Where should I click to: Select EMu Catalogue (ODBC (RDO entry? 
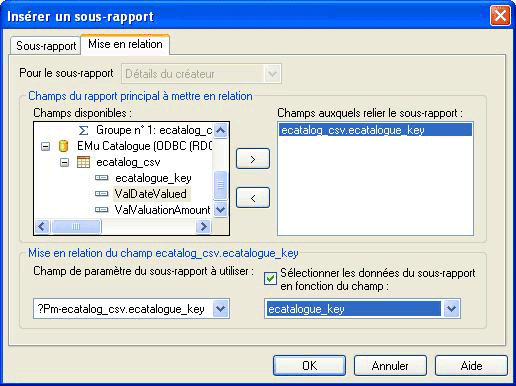click(145, 146)
